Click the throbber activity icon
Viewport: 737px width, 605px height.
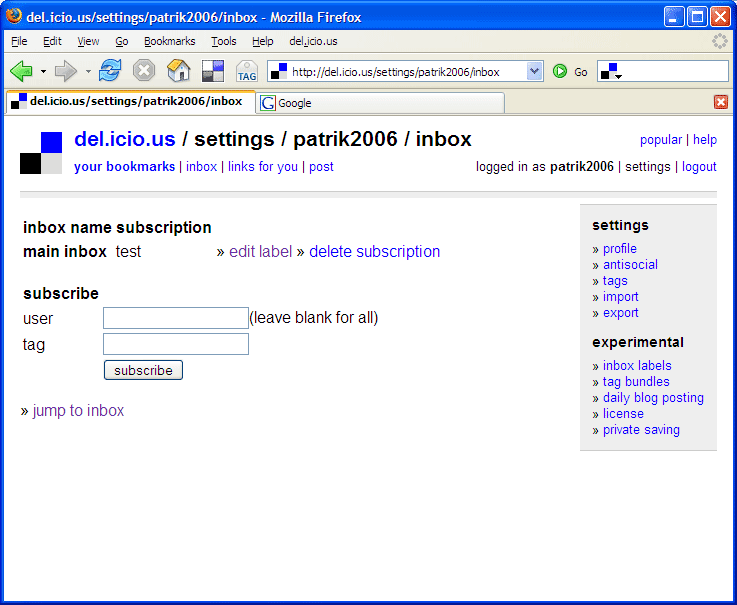pos(720,41)
